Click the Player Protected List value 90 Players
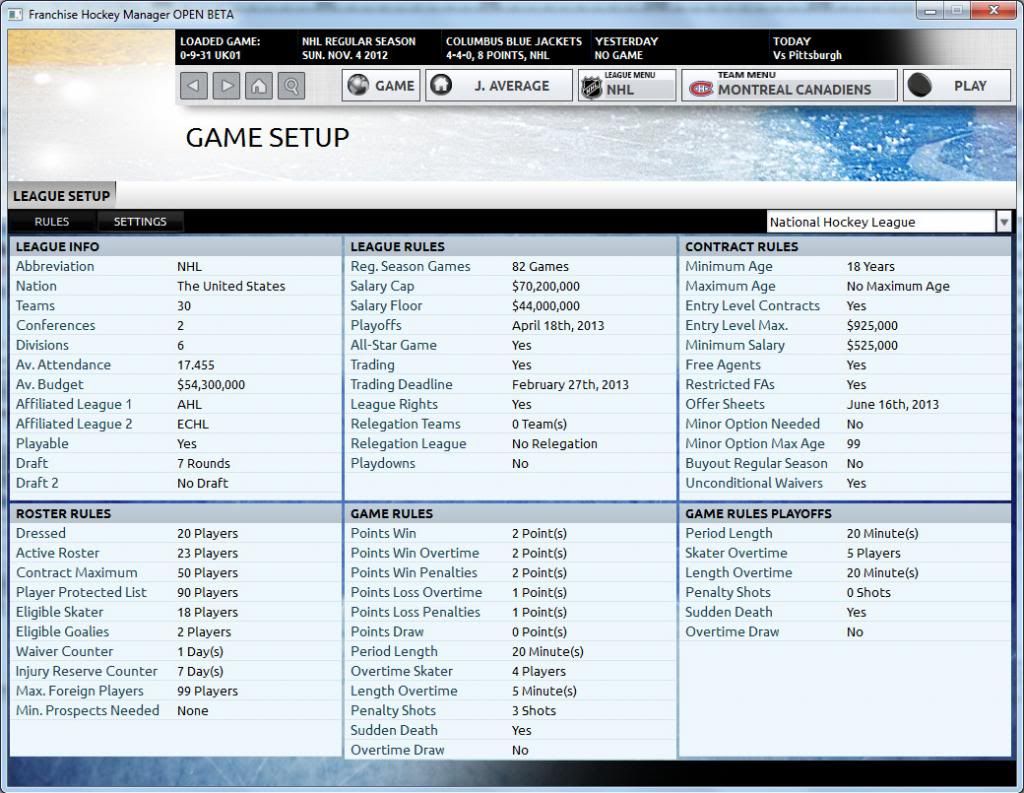The image size is (1024, 793). click(208, 592)
